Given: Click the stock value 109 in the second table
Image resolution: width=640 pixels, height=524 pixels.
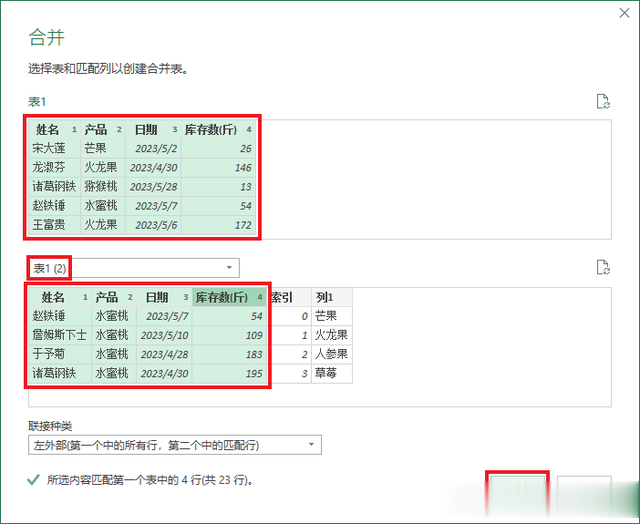Looking at the screenshot, I should tap(229, 335).
